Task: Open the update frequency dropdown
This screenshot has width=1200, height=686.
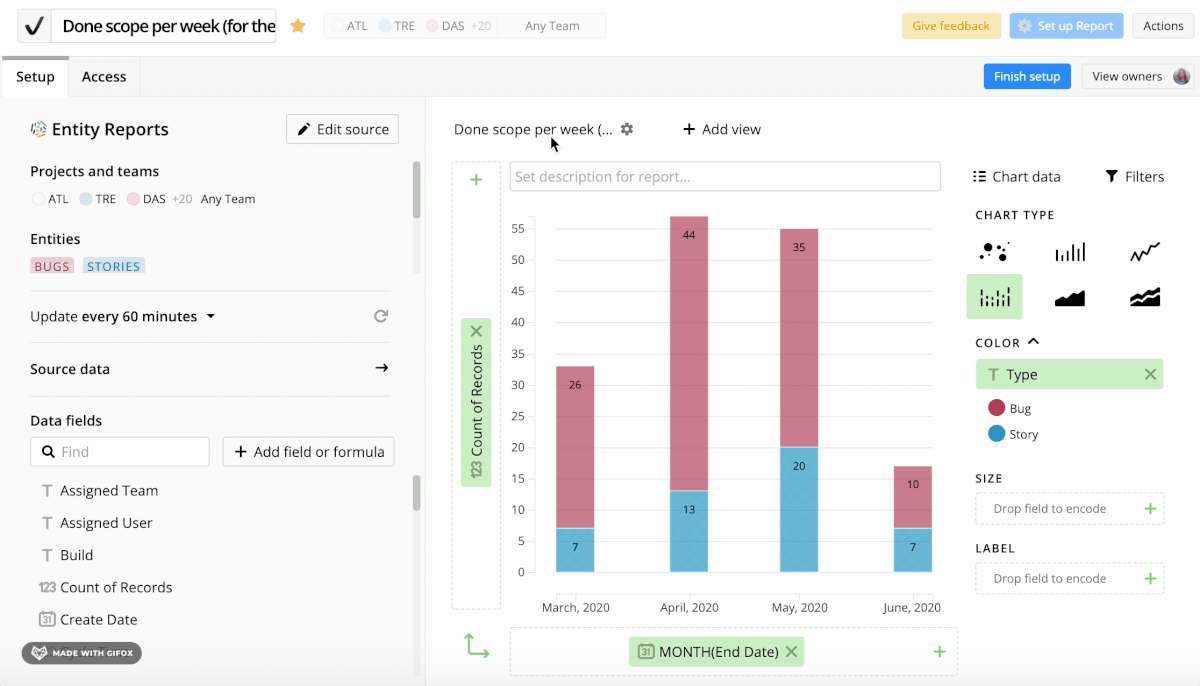Action: [x=209, y=315]
